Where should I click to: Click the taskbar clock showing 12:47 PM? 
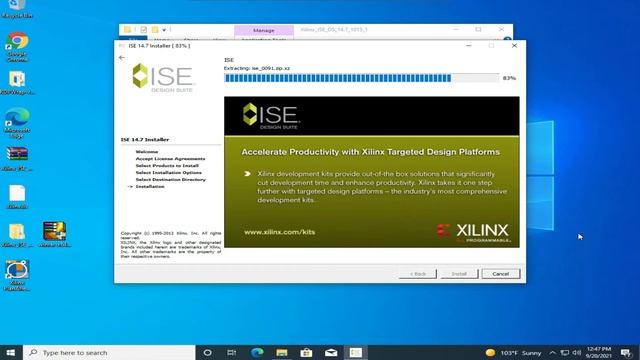click(x=598, y=352)
